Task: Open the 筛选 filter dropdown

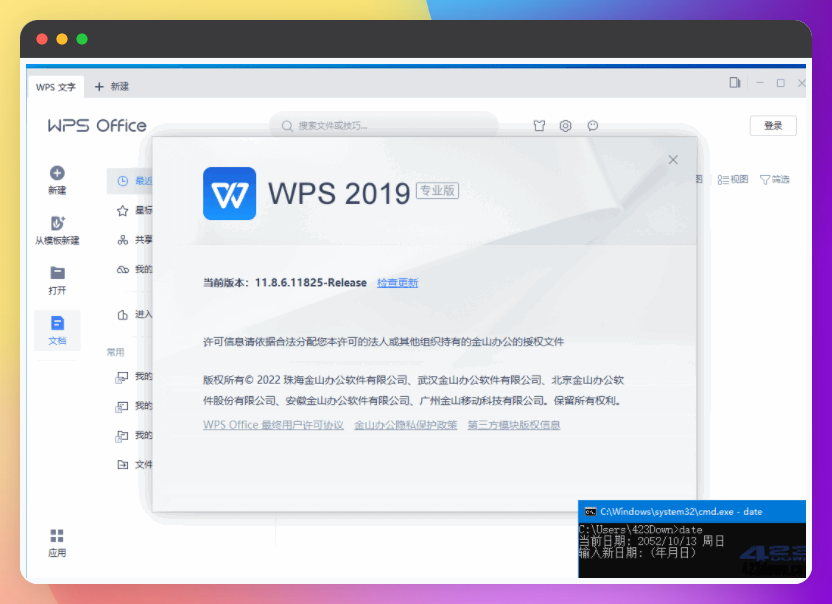Action: coord(775,180)
